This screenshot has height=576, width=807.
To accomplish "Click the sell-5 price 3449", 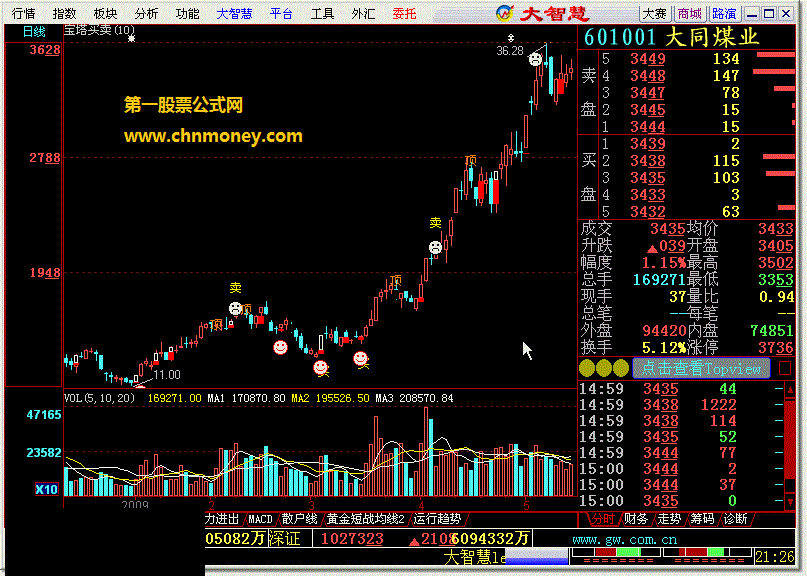I will point(647,59).
